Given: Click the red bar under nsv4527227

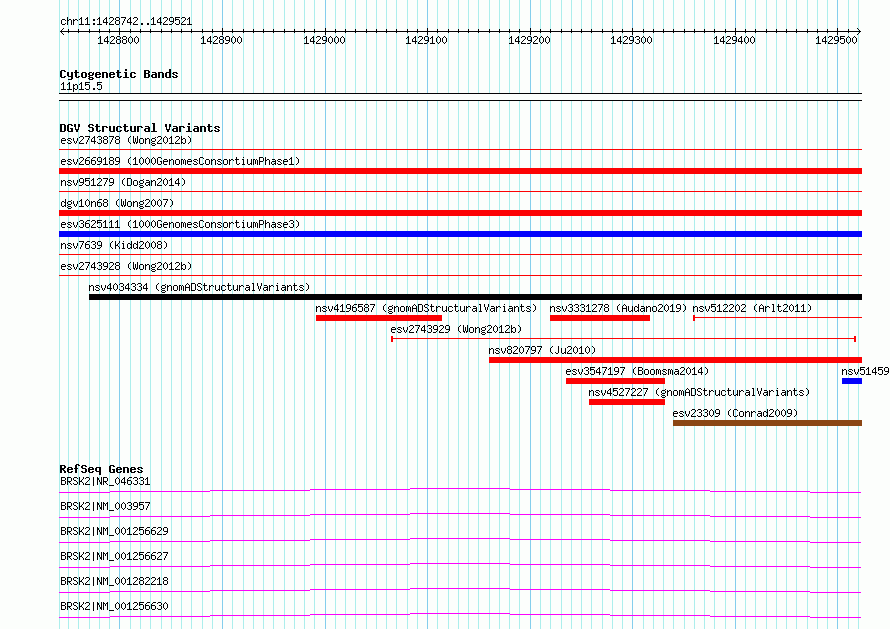Looking at the screenshot, I should (x=627, y=402).
